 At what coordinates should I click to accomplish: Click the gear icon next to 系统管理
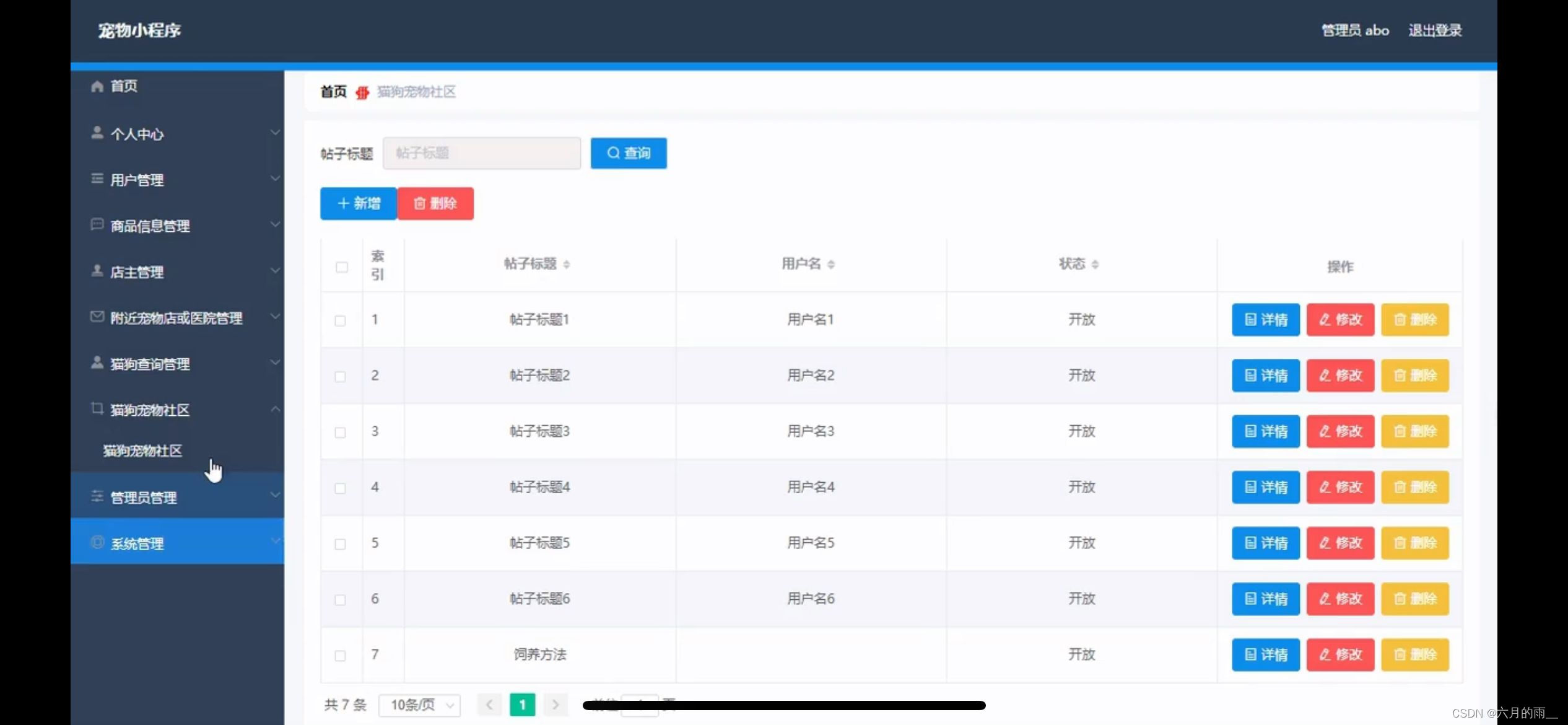click(97, 543)
